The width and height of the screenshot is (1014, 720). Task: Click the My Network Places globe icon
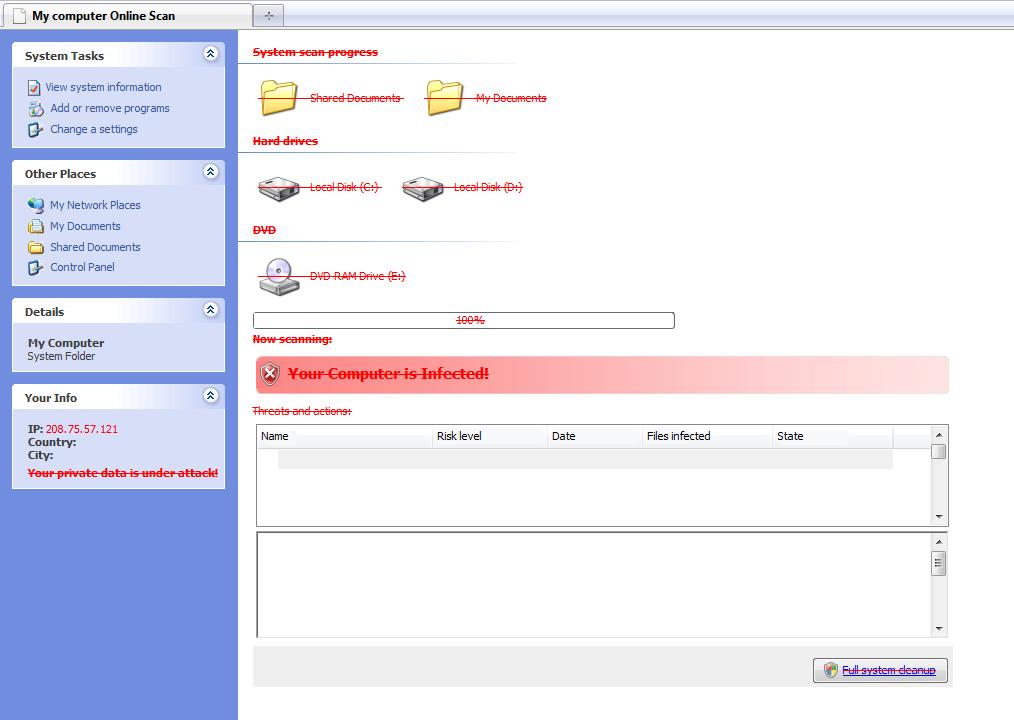tap(36, 205)
